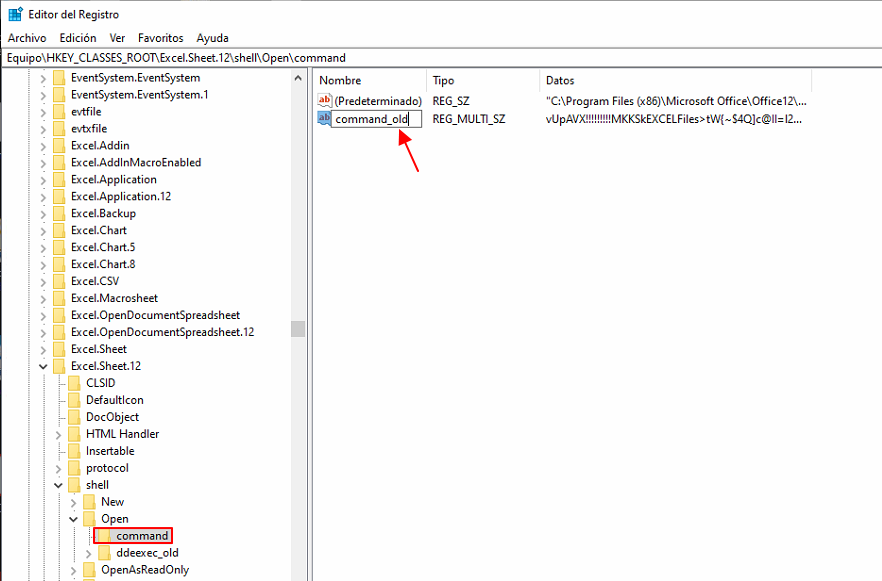The image size is (882, 581).
Task: Select the EventSystem.EventSystem folder icon
Action: pos(59,78)
